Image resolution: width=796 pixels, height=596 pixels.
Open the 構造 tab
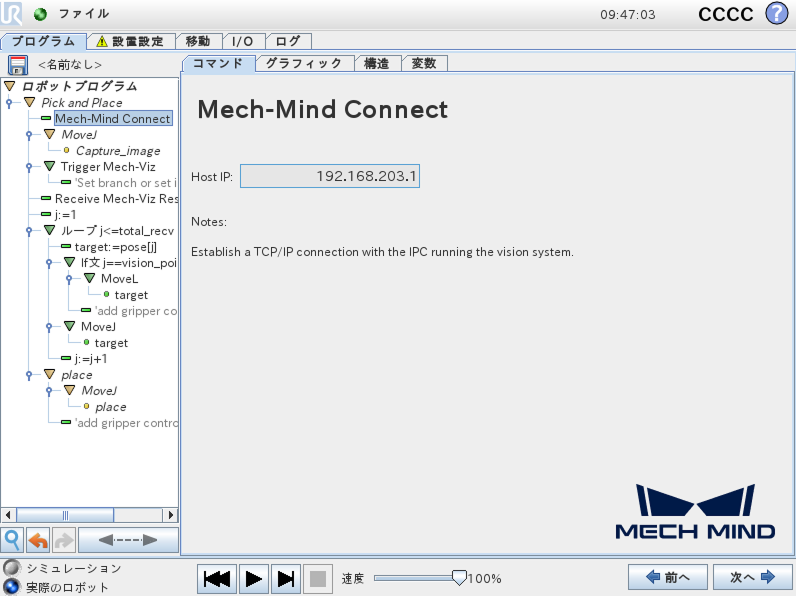click(x=377, y=63)
